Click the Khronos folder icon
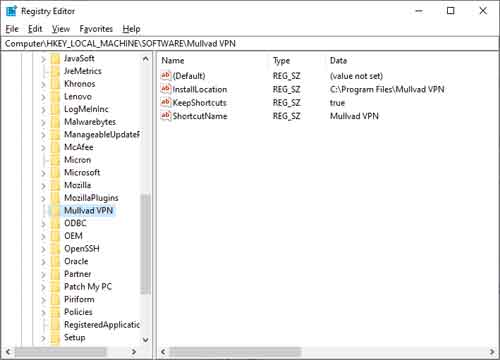The height and width of the screenshot is (360, 500). (55, 84)
